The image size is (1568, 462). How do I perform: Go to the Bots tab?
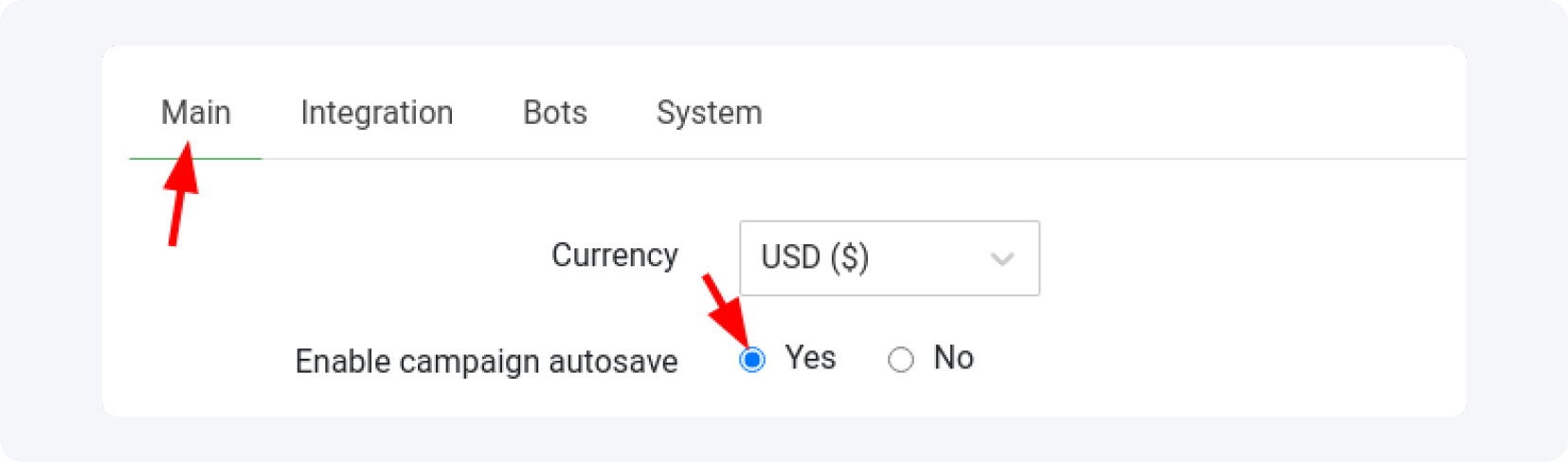554,113
